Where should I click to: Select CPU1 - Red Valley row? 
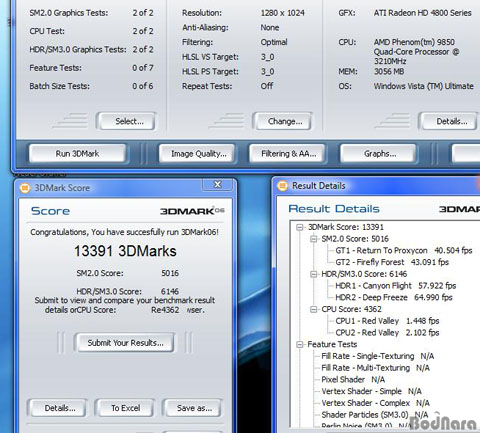click(x=387, y=321)
